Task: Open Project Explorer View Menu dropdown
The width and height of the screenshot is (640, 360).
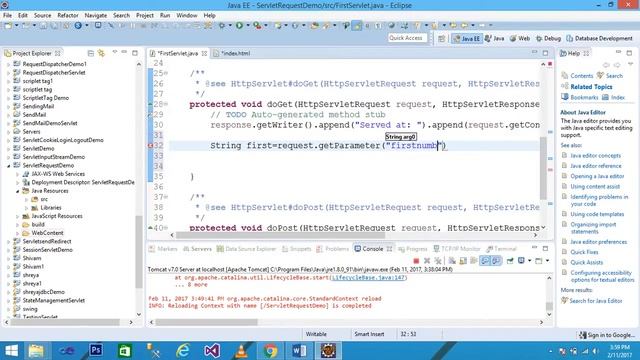Action: (x=115, y=53)
